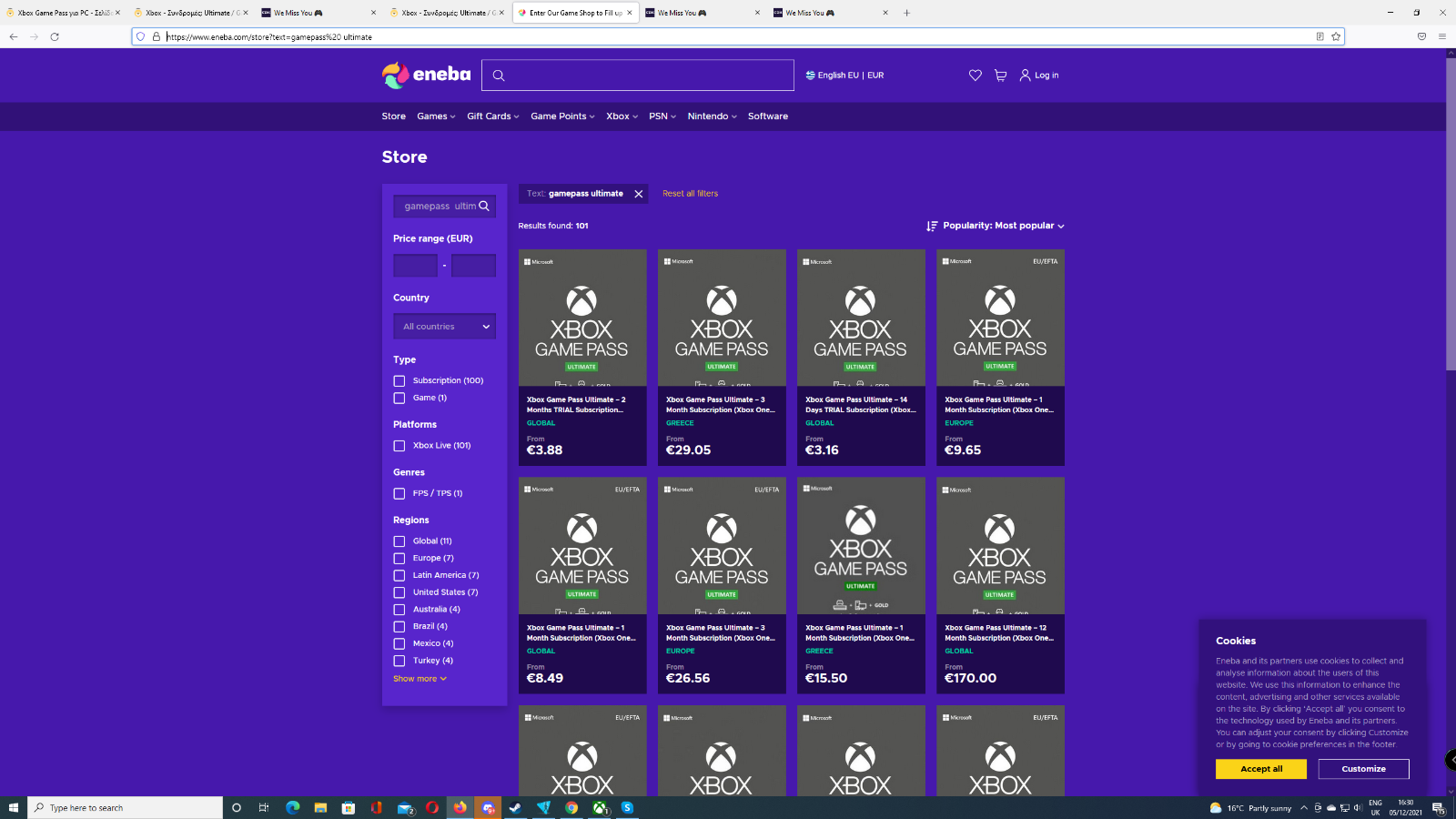Expand the Nintendo navigation menu
Viewport: 1456px width, 819px height.
pos(712,116)
